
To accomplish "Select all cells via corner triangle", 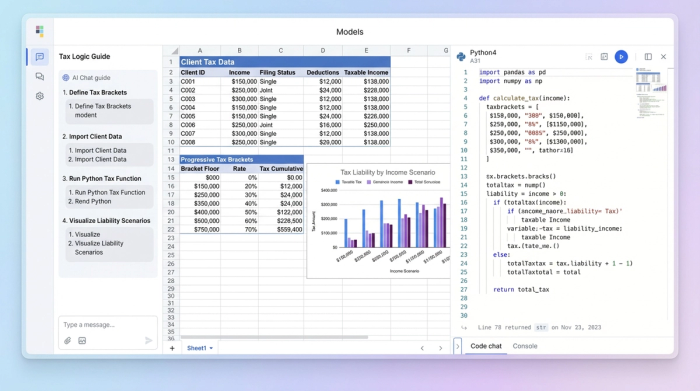I will coord(175,51).
